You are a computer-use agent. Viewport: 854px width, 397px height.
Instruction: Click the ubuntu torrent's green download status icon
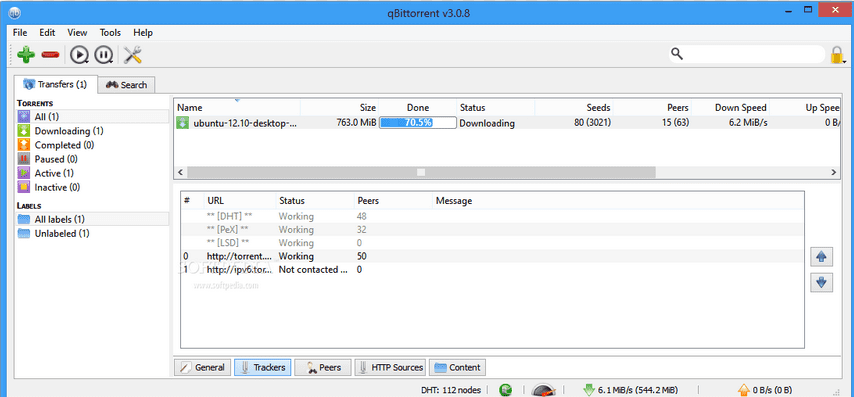[x=183, y=123]
